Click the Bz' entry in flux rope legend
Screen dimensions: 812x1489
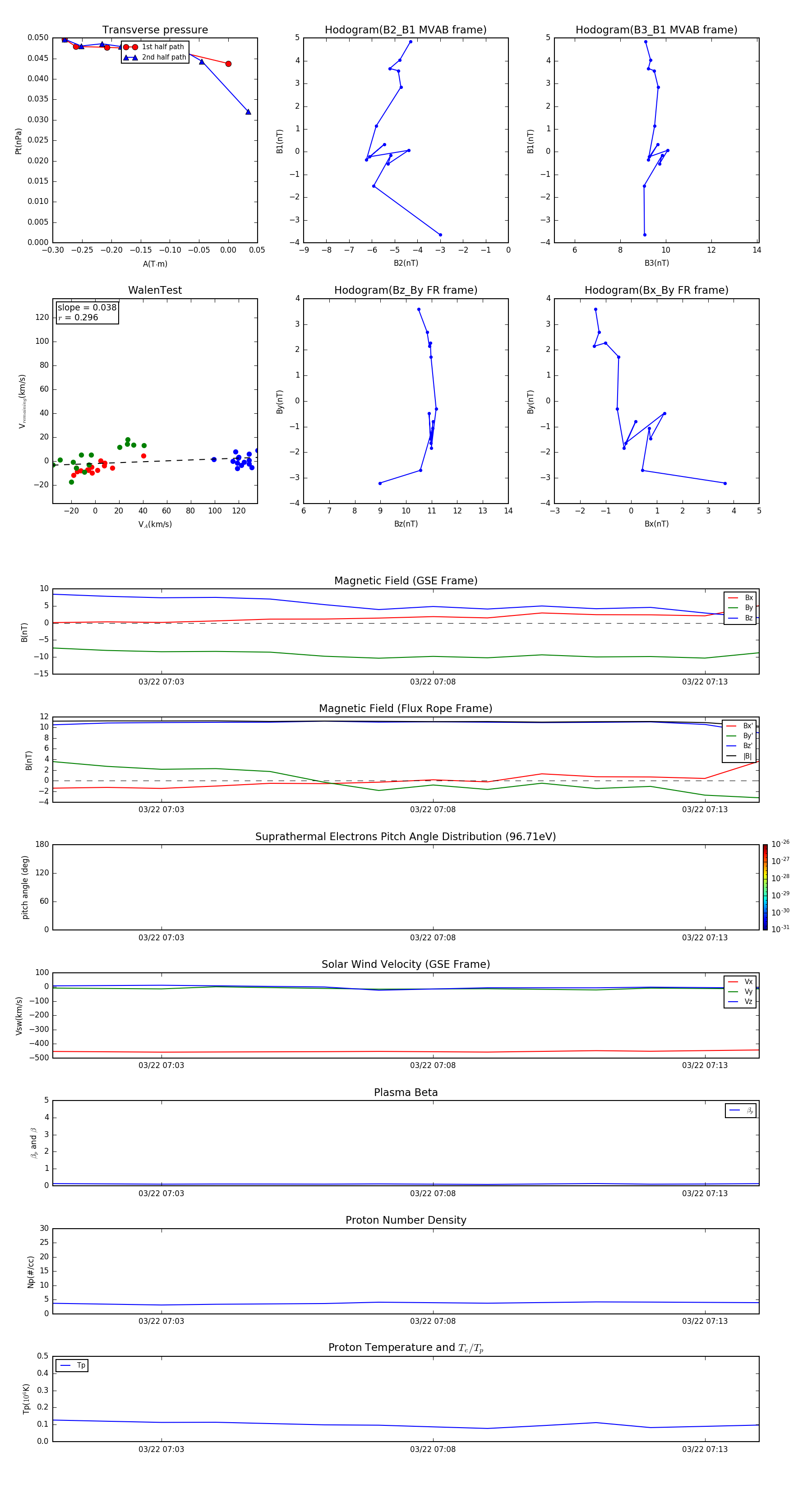(739, 746)
